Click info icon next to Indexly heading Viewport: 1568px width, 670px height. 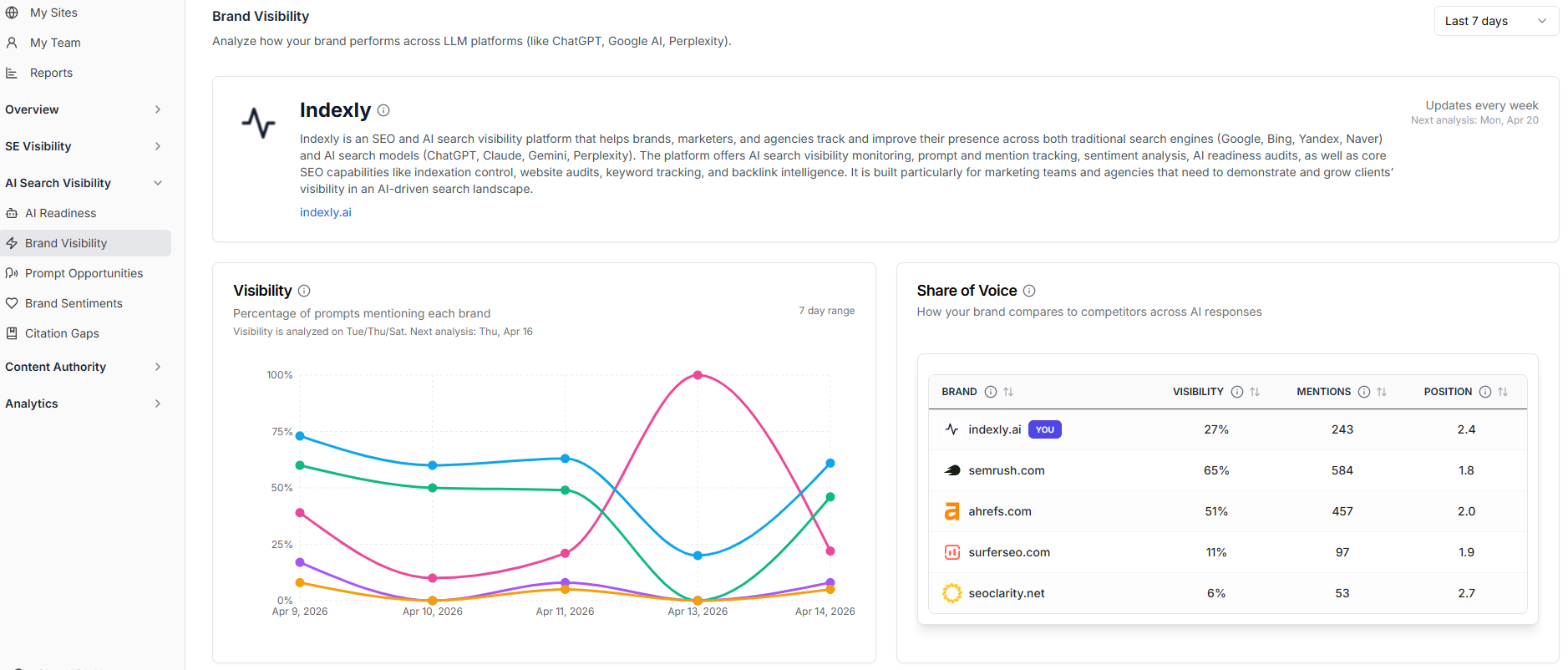tap(383, 110)
